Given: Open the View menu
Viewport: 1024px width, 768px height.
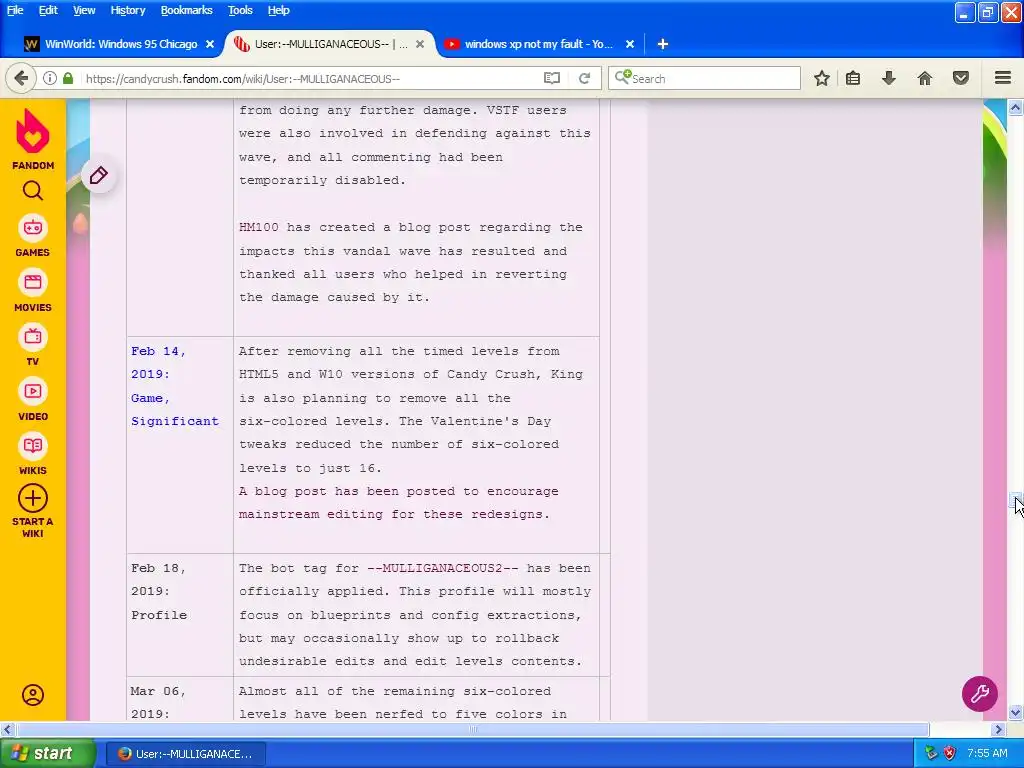Looking at the screenshot, I should (84, 10).
